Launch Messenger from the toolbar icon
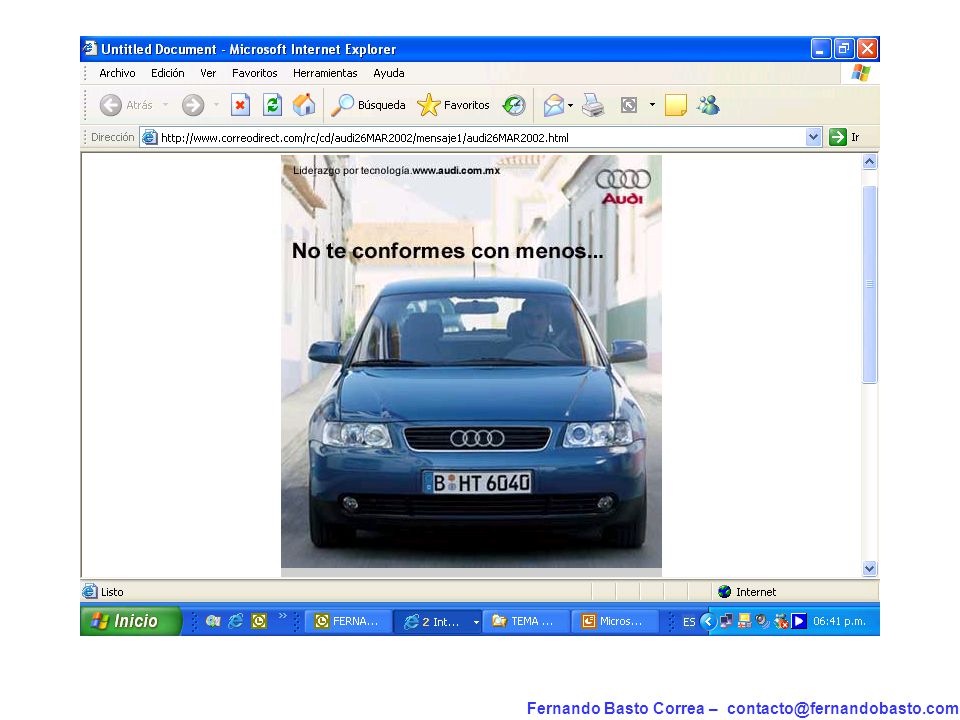This screenshot has width=960, height=720. coord(708,105)
